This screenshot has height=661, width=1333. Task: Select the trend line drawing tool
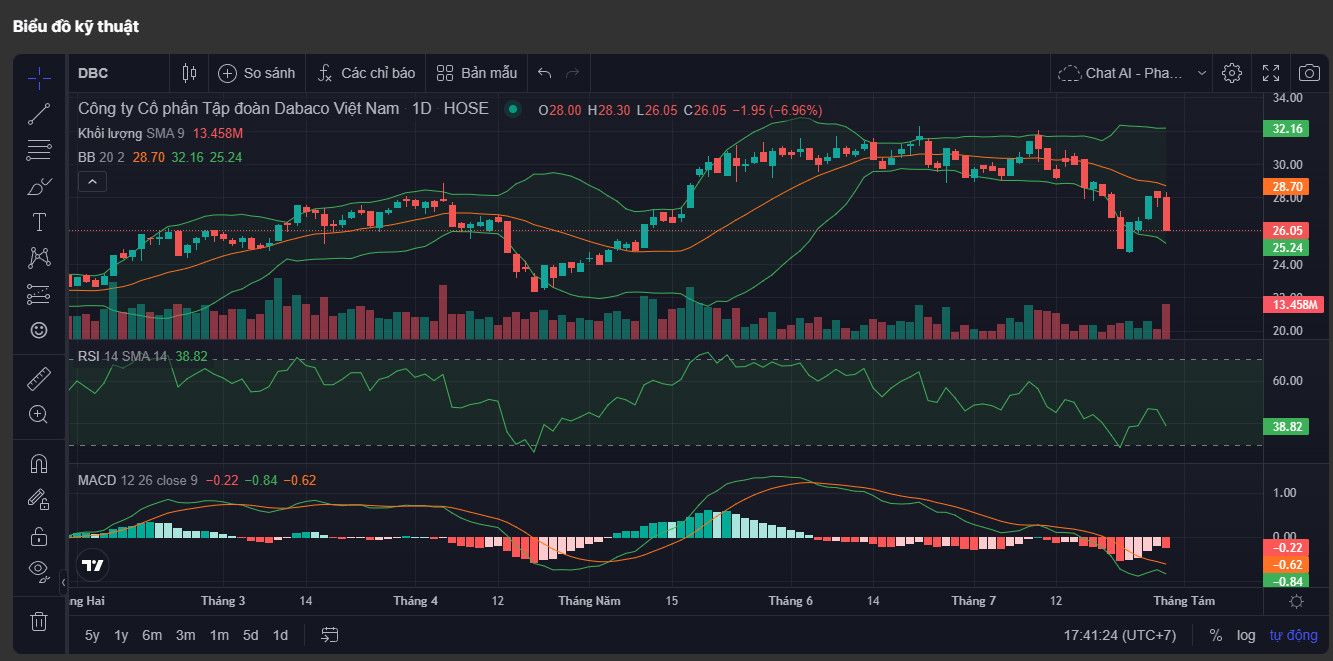(x=39, y=113)
